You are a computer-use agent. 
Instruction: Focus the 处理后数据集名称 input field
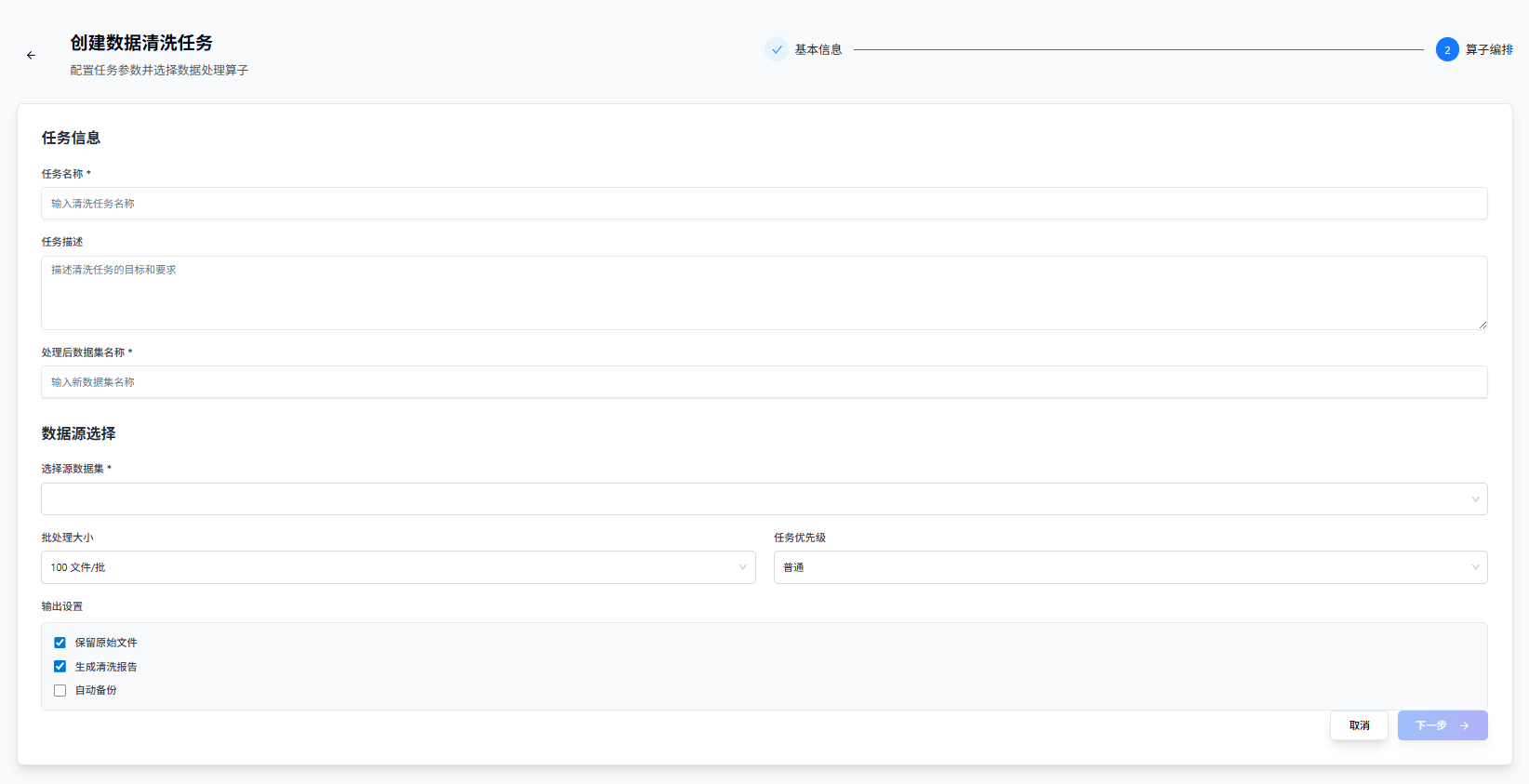[763, 382]
